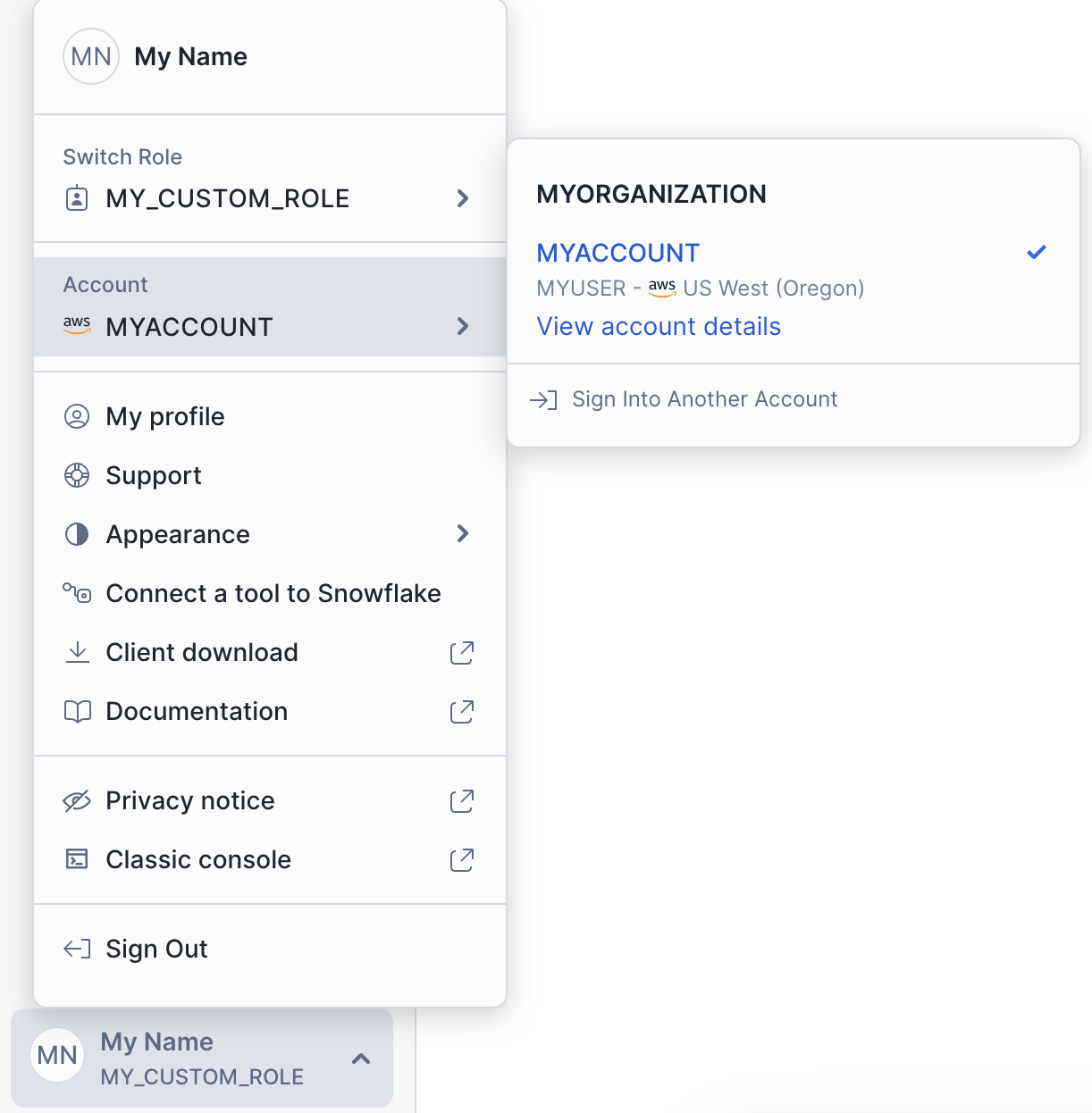The height and width of the screenshot is (1113, 1092).
Task: Choose Sign Into Another Account
Action: 704,399
